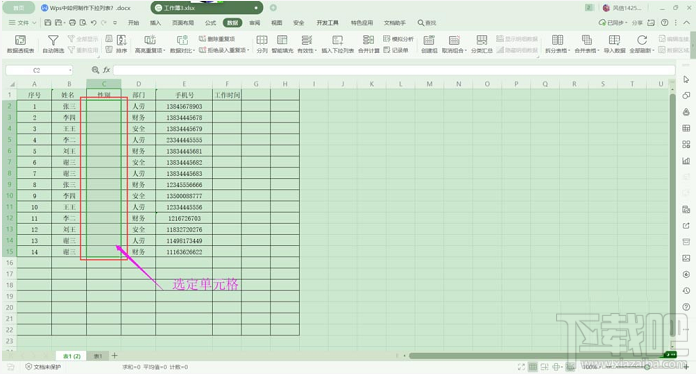Switch to the 视图 View ribbon tab

pyautogui.click(x=277, y=23)
